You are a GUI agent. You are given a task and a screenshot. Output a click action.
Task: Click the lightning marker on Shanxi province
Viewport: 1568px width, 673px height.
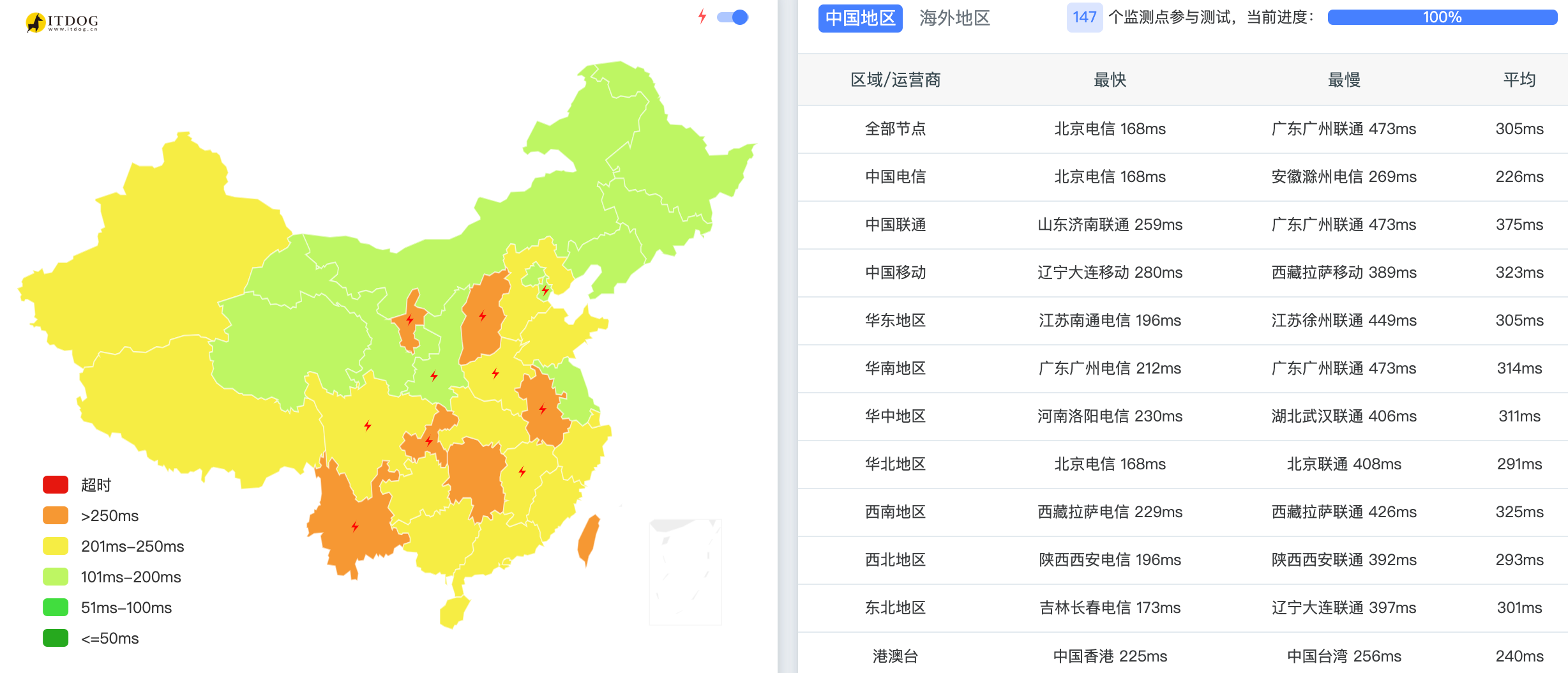pyautogui.click(x=483, y=316)
